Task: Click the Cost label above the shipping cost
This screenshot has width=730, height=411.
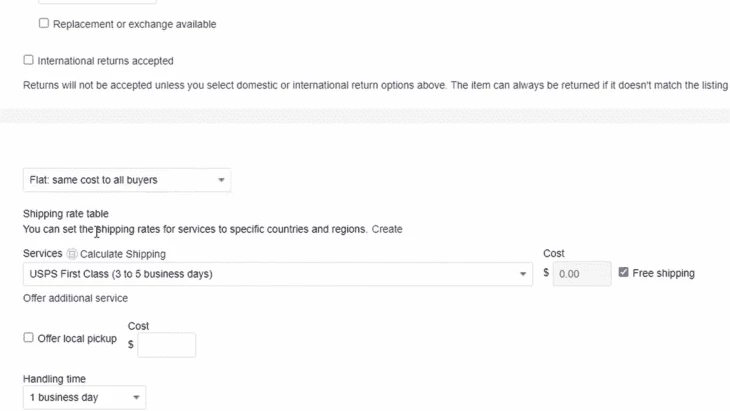Action: point(553,254)
